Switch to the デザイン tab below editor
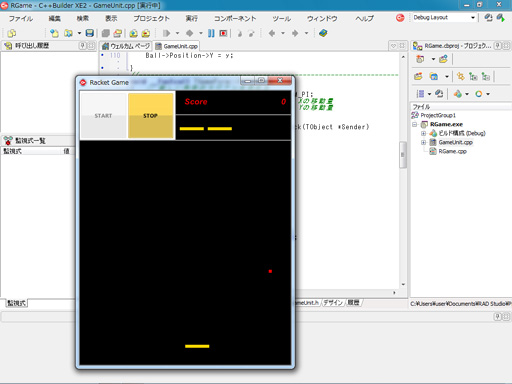The width and height of the screenshot is (512, 384). pos(333,302)
